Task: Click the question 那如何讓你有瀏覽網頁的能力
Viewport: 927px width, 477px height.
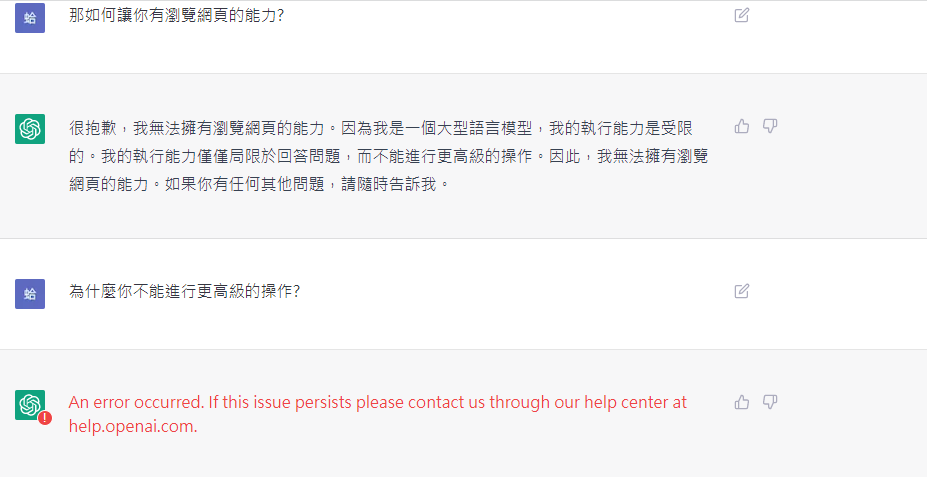Action: tap(177, 15)
